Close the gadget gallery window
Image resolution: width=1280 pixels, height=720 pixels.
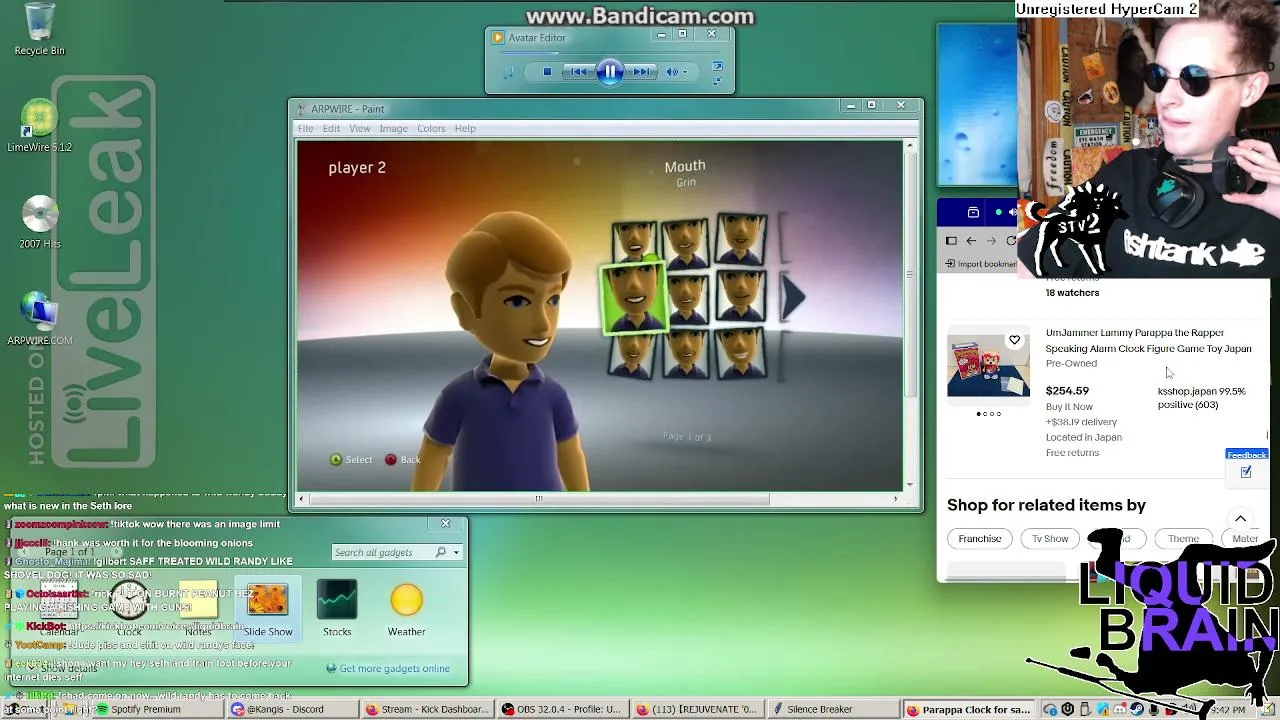click(446, 523)
